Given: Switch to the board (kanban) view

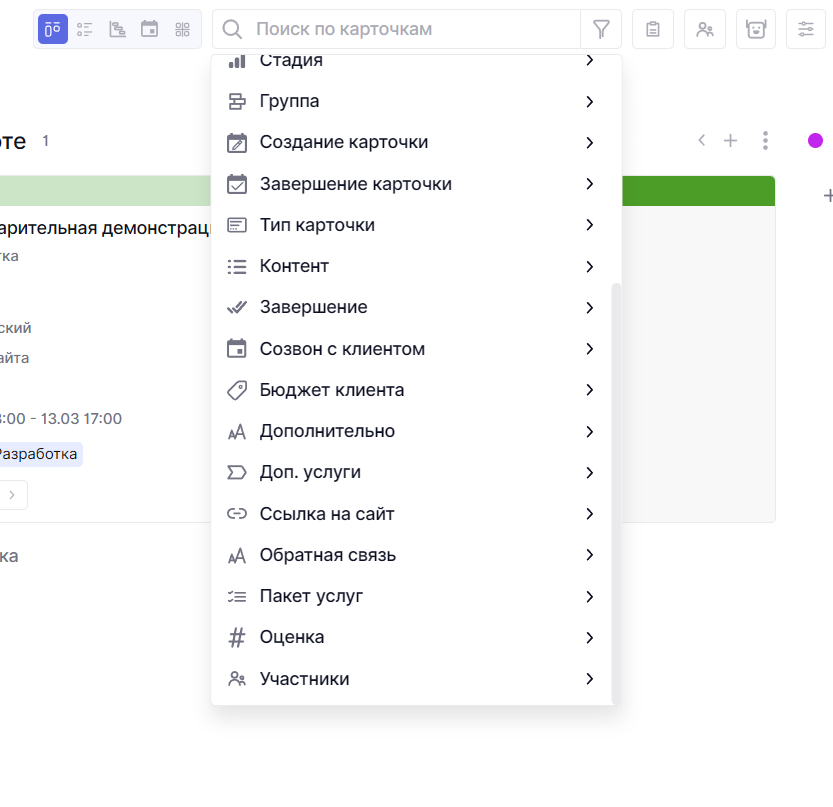Looking at the screenshot, I should click(x=53, y=29).
